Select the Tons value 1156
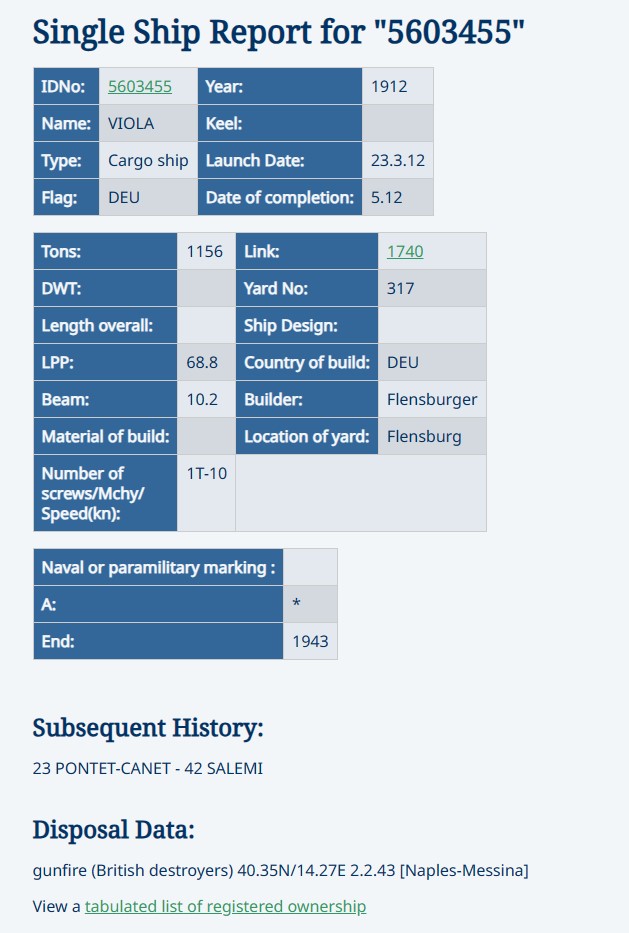 [x=205, y=252]
